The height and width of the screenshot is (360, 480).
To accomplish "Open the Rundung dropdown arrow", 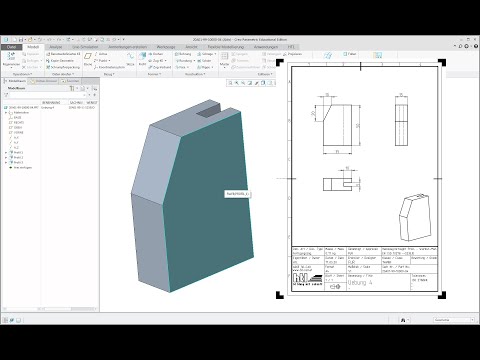I will point(194,61).
